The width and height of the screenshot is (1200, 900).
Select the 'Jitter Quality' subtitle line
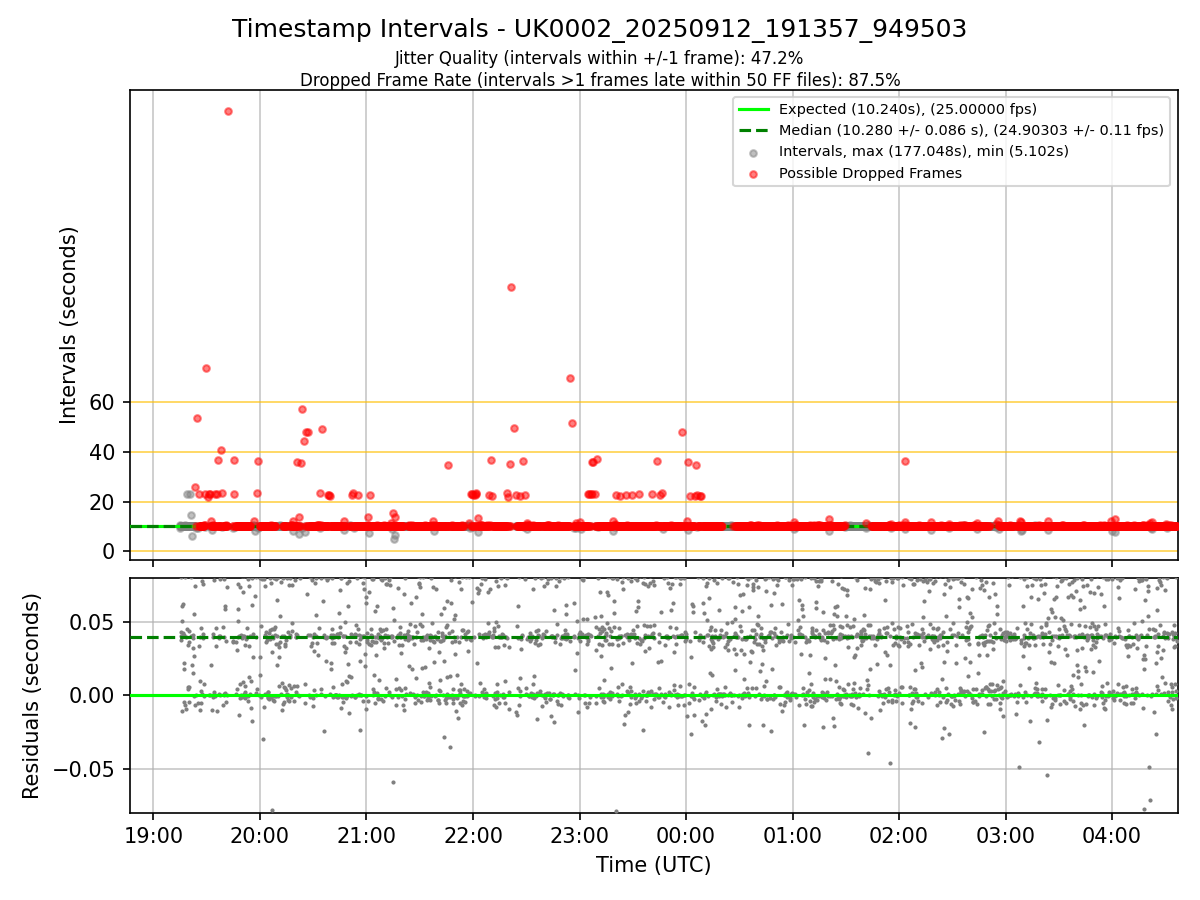(599, 58)
